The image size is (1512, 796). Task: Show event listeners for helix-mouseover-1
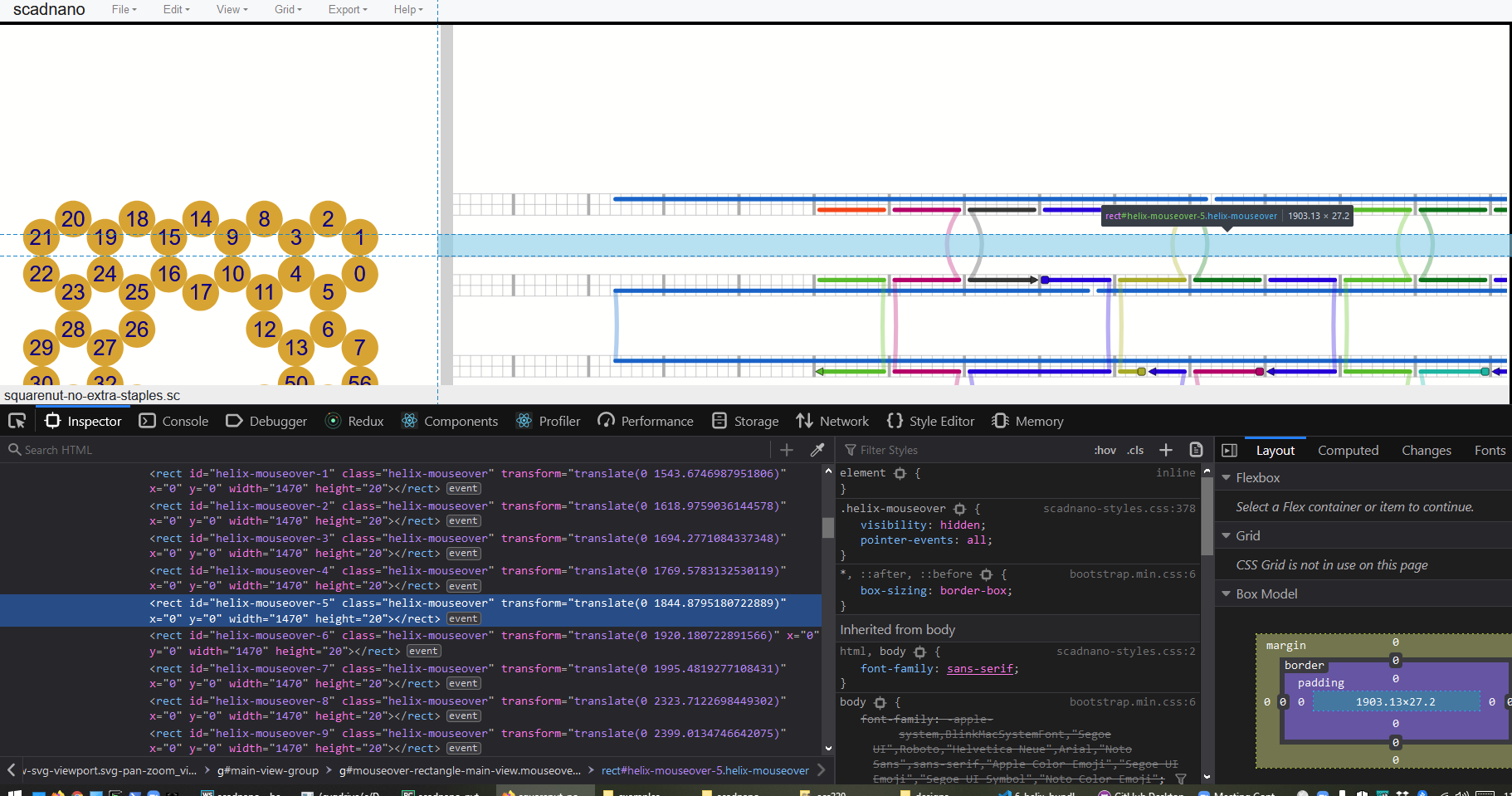coord(463,489)
